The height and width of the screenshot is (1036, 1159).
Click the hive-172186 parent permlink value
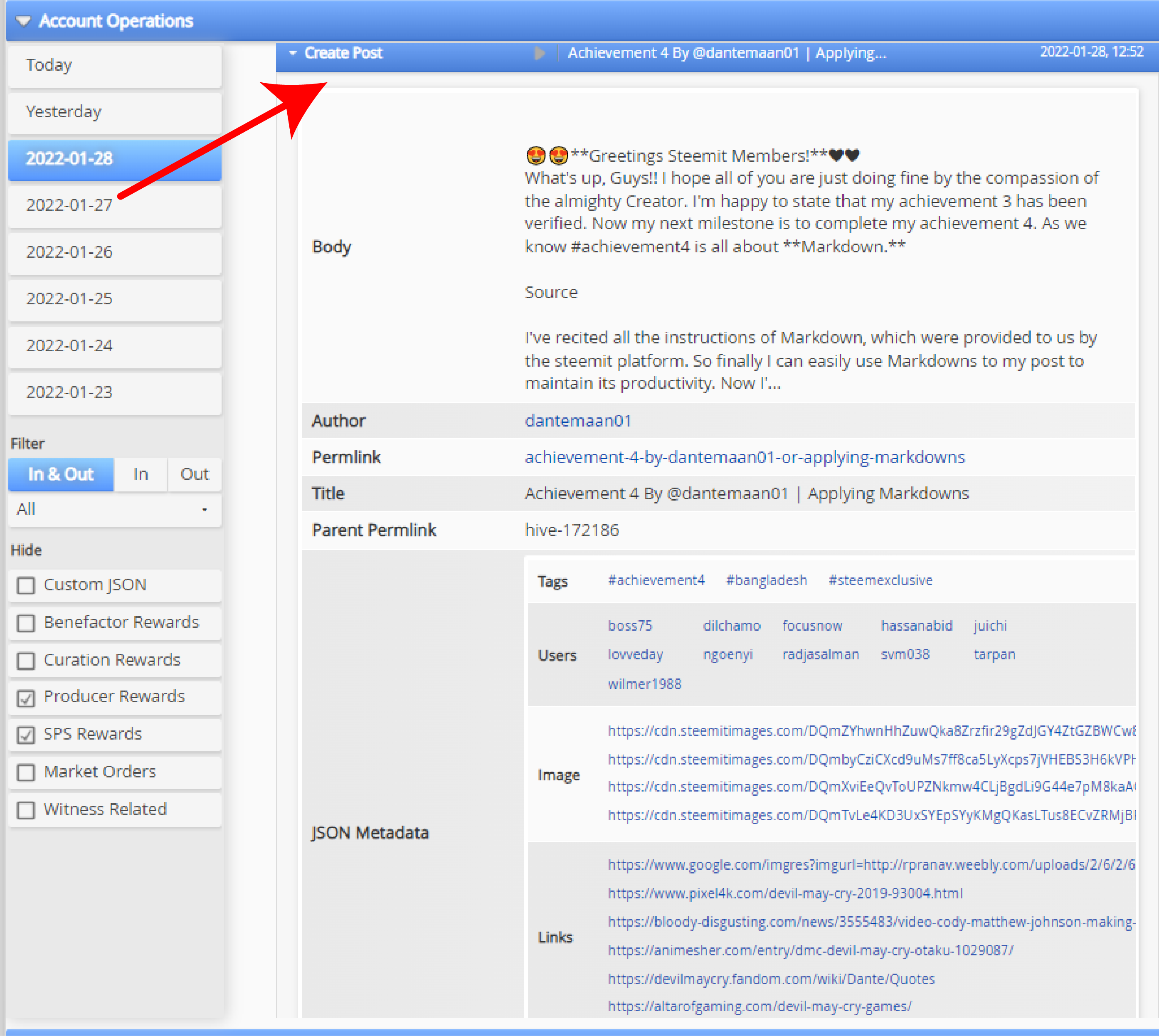pyautogui.click(x=572, y=530)
